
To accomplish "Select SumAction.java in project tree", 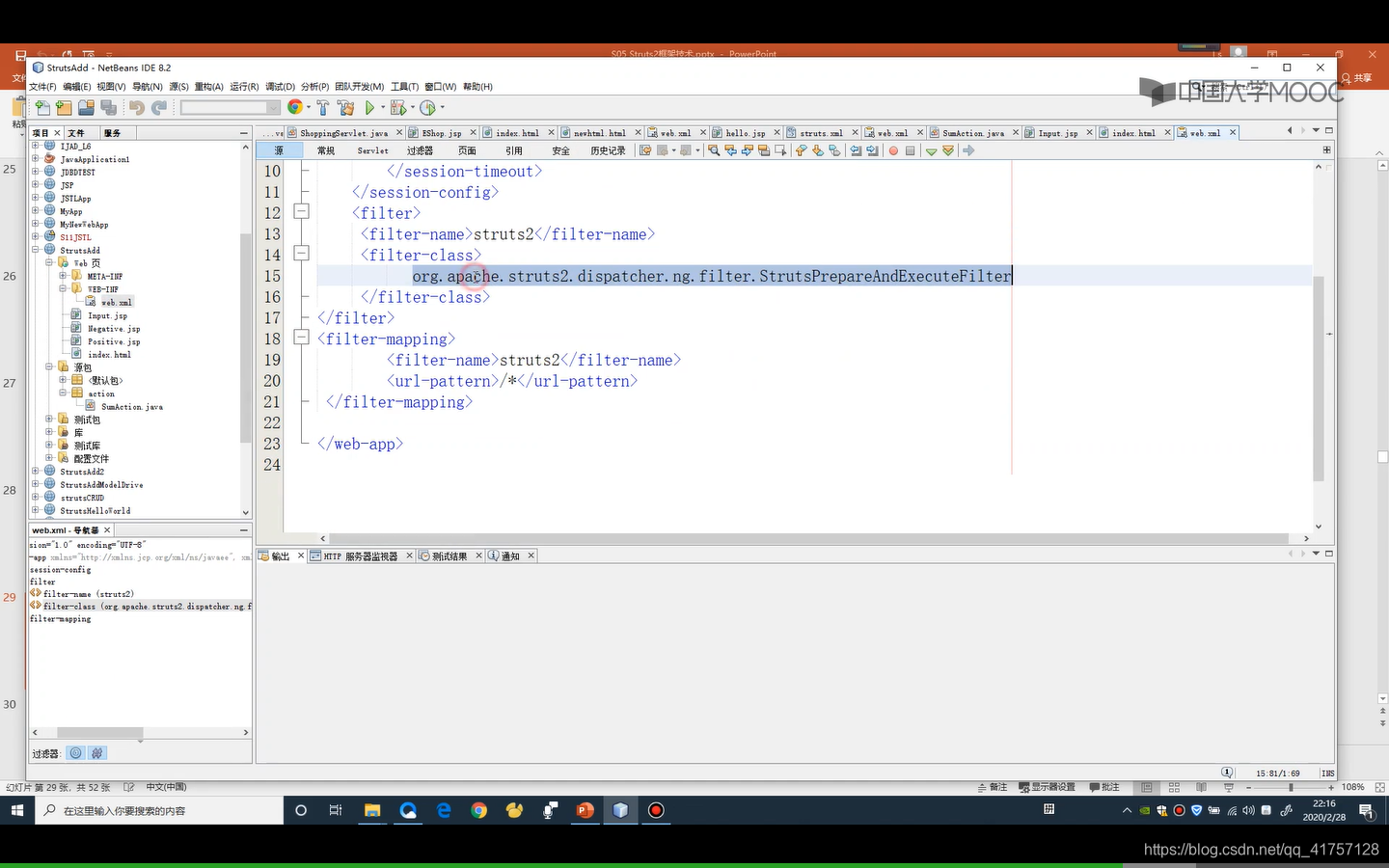I will (x=132, y=407).
